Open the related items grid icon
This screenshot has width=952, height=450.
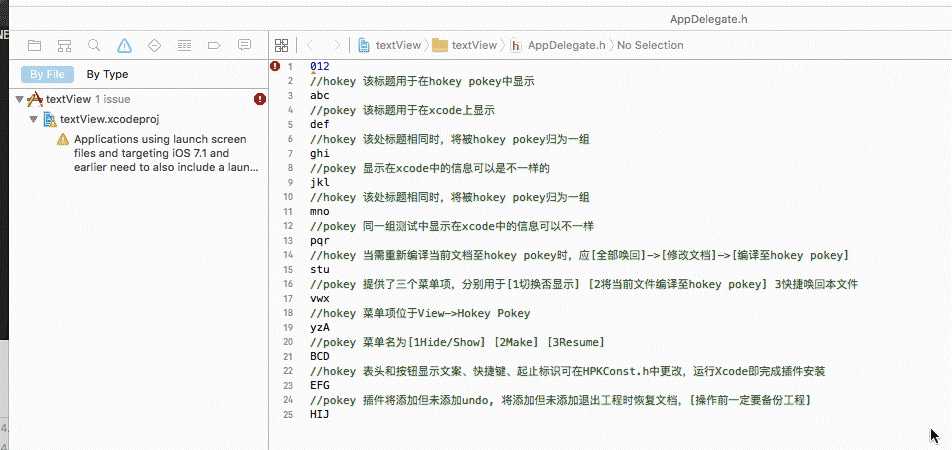(x=281, y=45)
